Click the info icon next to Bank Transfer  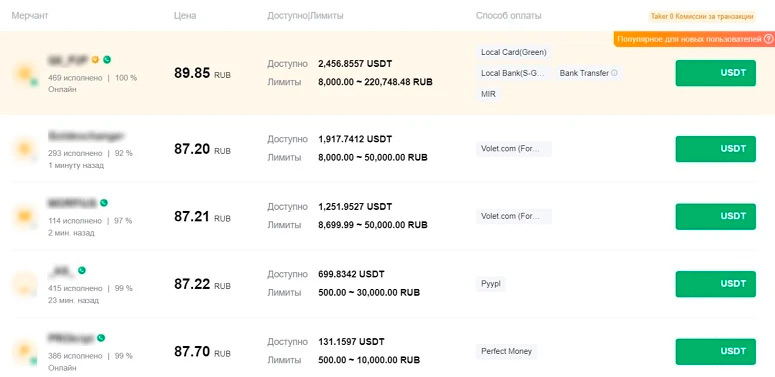coord(614,73)
